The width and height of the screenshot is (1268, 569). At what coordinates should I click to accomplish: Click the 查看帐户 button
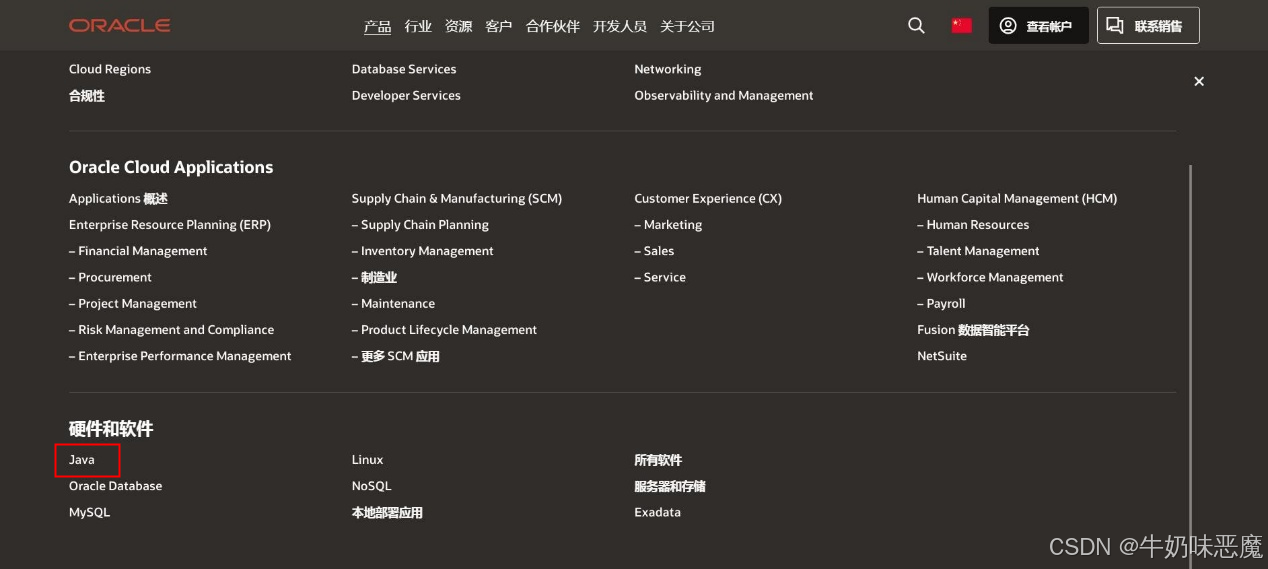[x=1038, y=25]
